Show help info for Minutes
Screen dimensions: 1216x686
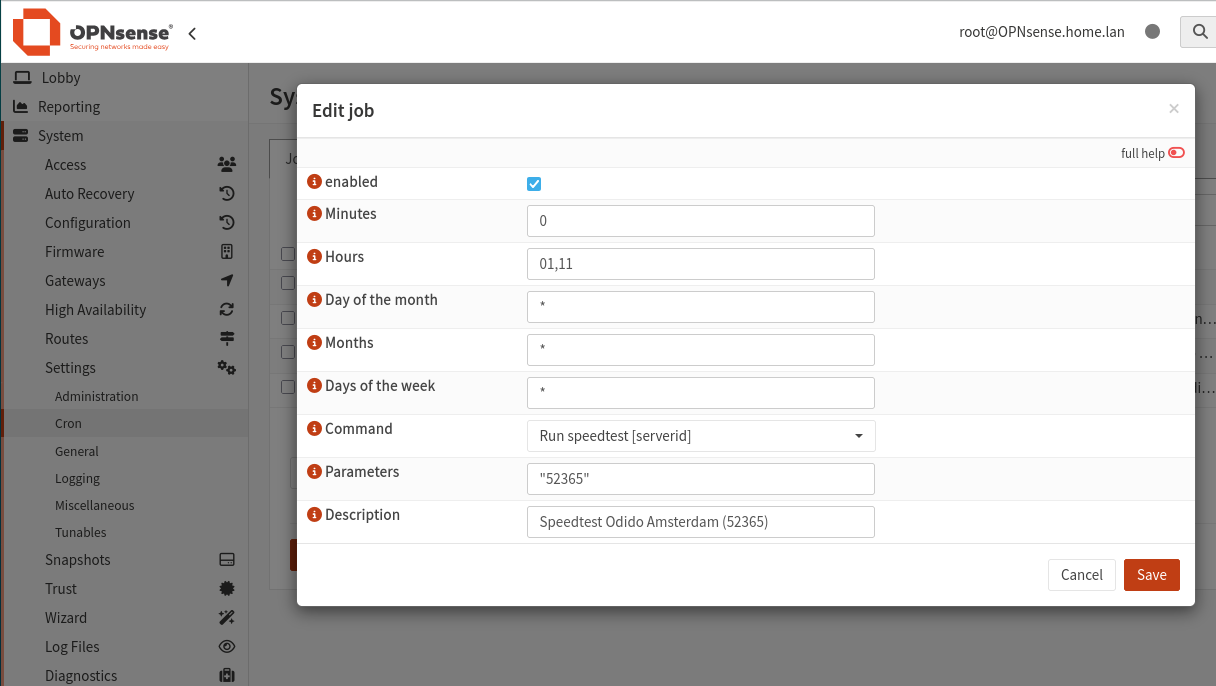point(314,214)
